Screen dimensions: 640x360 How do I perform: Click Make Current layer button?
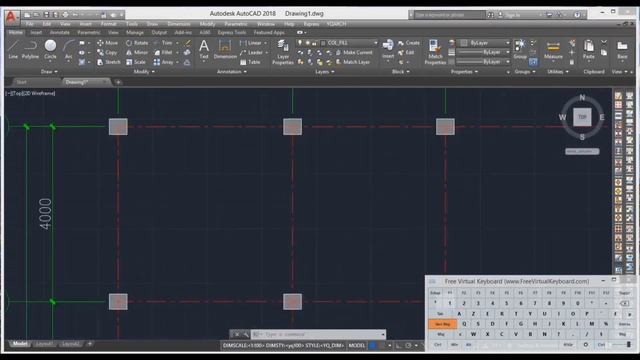click(x=354, y=53)
